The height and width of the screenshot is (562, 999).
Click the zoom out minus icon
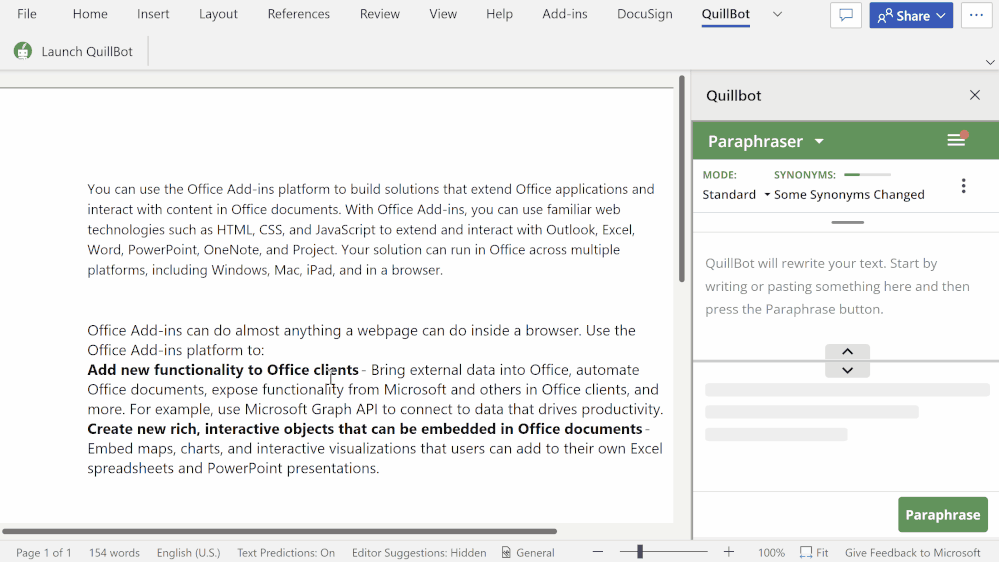(598, 552)
